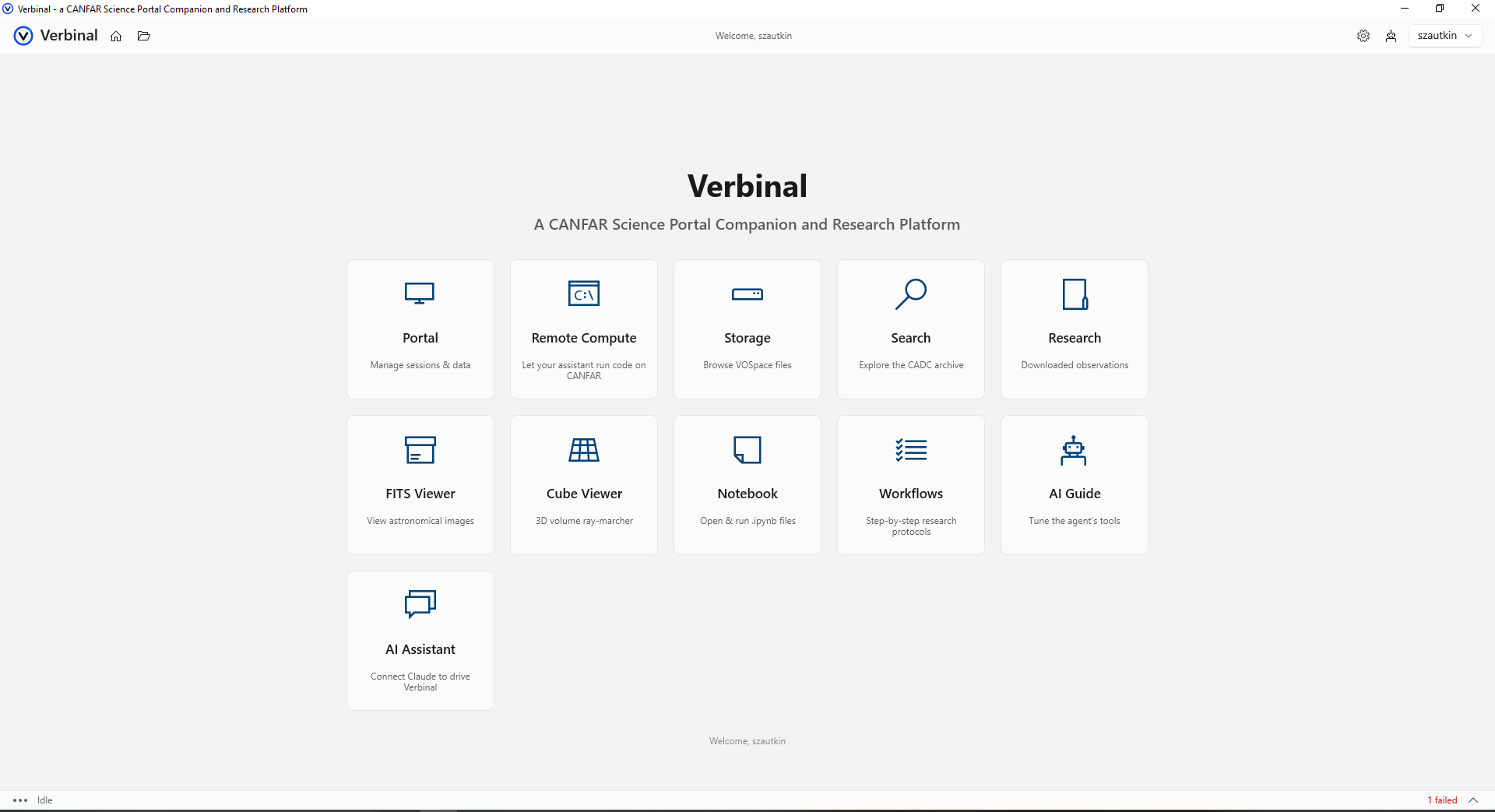1495x812 pixels.
Task: Open the Workflows checklist icon
Action: 911,450
